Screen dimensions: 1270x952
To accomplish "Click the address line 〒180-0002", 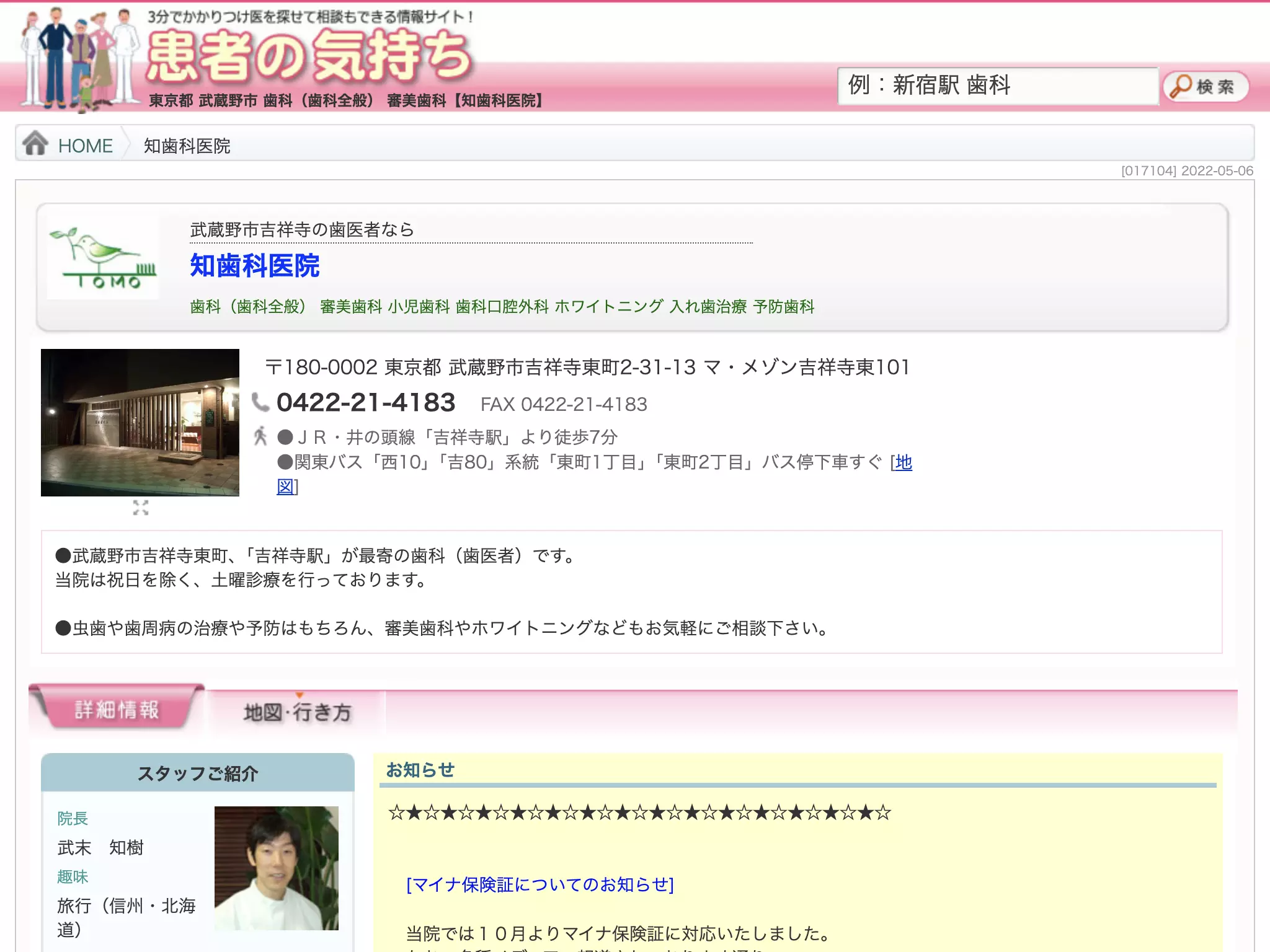I will point(587,367).
